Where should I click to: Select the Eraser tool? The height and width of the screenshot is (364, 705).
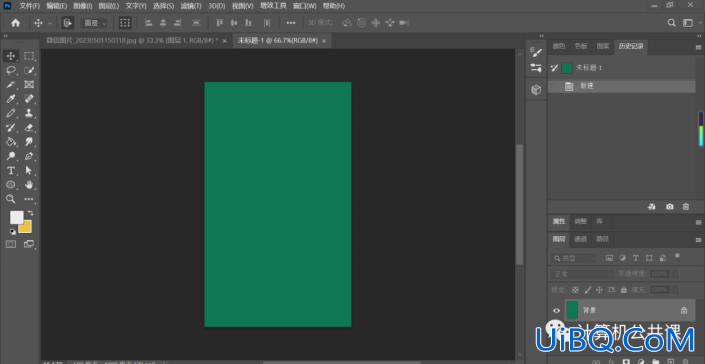click(29, 128)
